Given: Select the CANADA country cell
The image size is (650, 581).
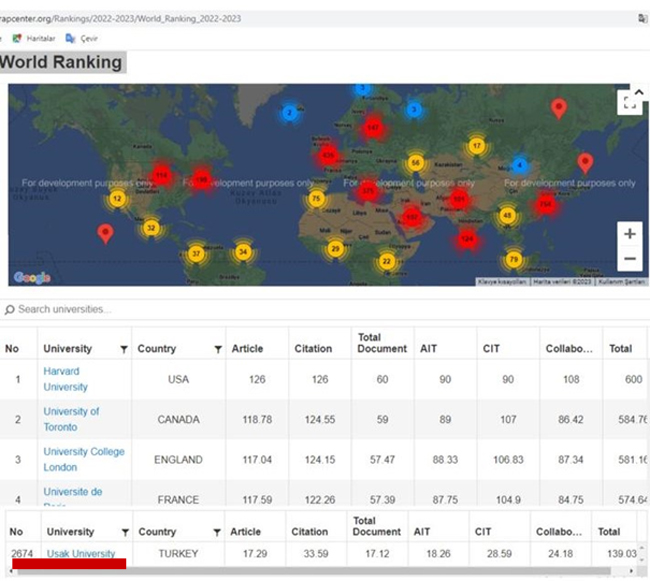Looking at the screenshot, I should (178, 419).
